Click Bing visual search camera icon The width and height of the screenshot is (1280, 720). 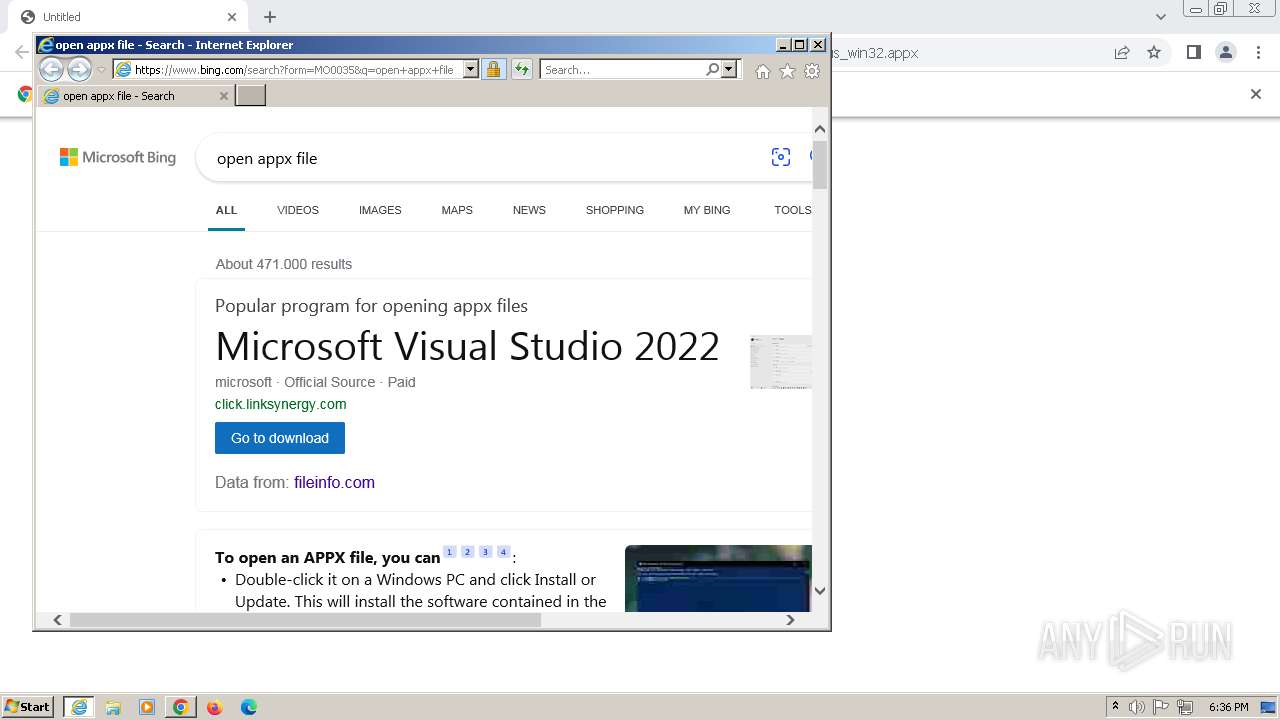(781, 157)
